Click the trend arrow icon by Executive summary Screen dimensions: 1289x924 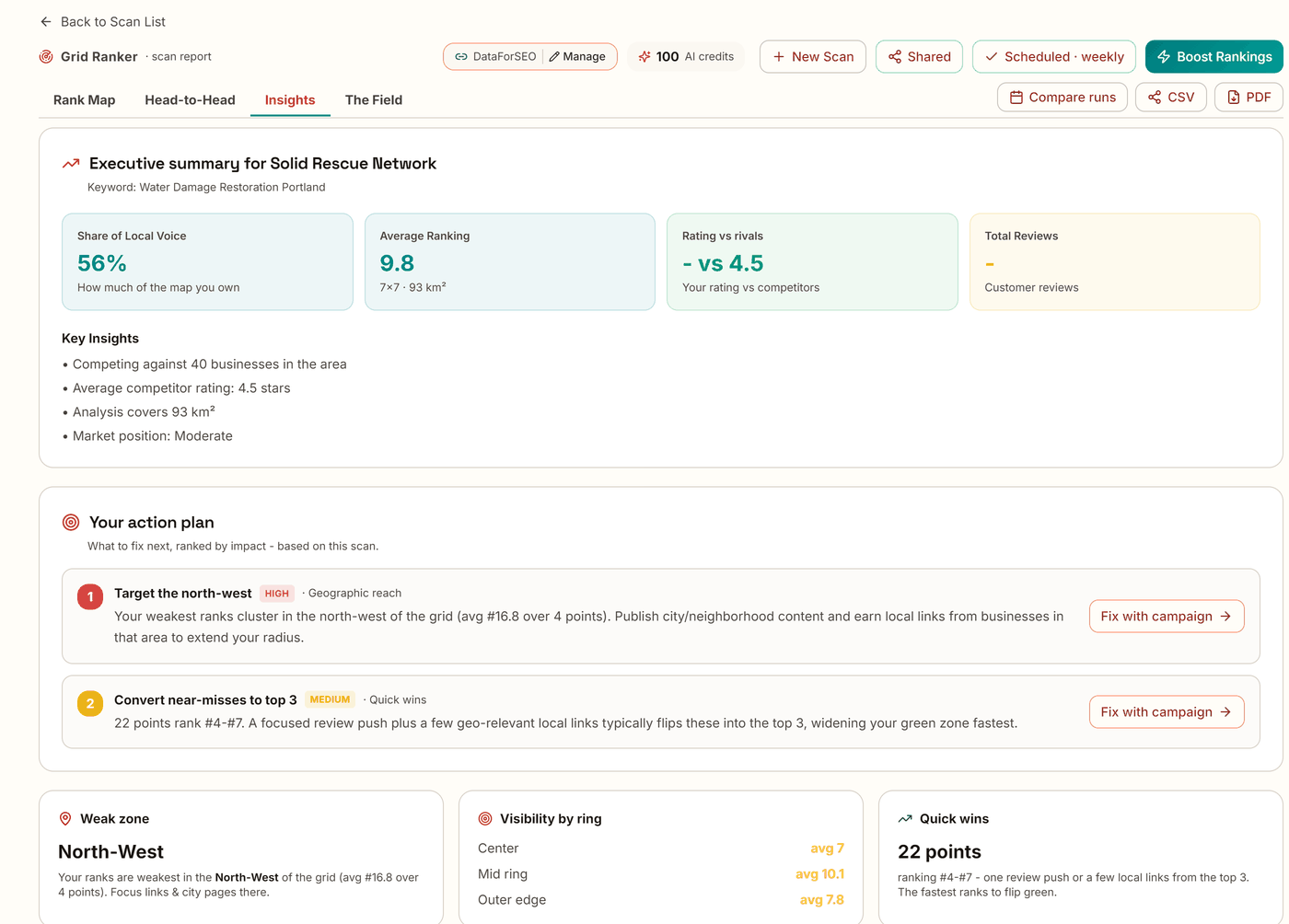coord(71,163)
